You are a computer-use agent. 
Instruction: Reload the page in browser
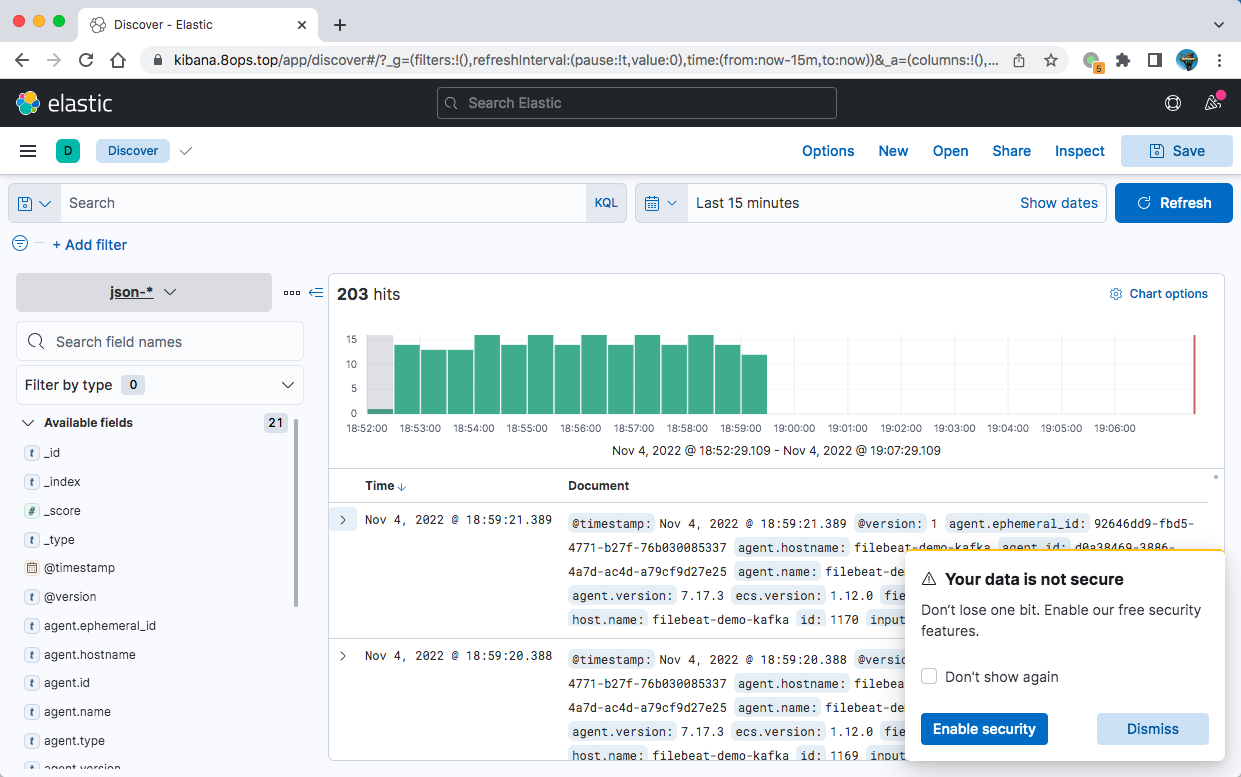(x=86, y=60)
